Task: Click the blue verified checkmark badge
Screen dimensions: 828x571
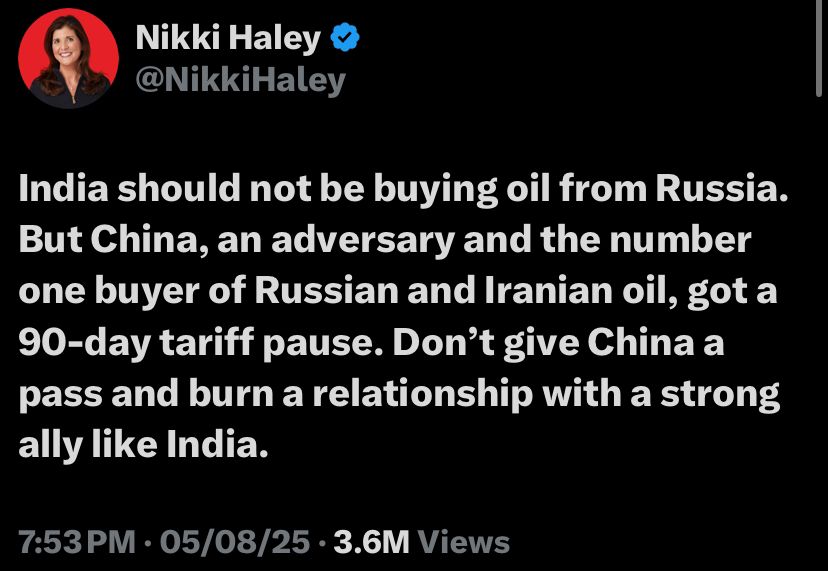Action: pyautogui.click(x=345, y=38)
